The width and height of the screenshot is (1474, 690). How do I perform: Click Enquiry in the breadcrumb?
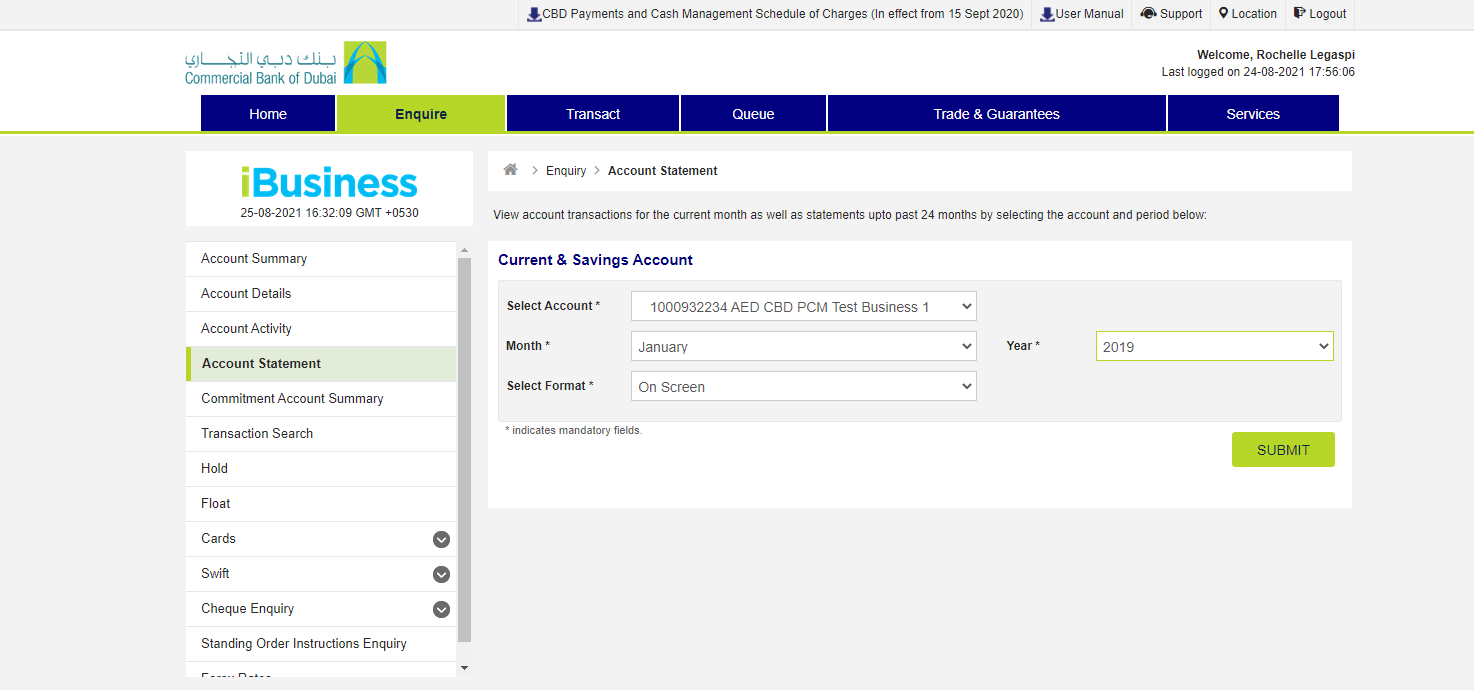[x=566, y=171]
